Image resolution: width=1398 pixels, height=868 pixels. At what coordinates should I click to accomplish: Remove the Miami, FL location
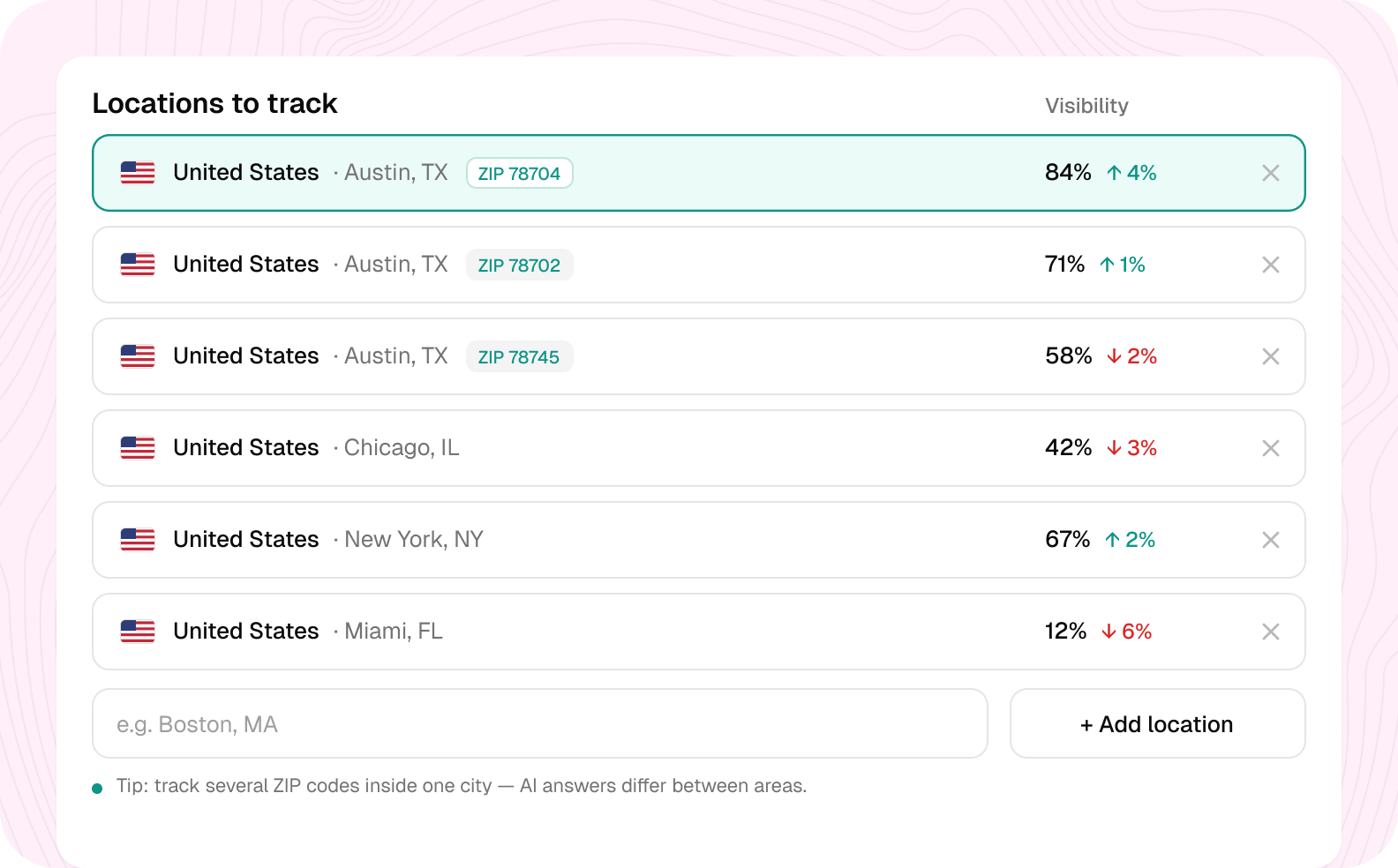[1270, 632]
